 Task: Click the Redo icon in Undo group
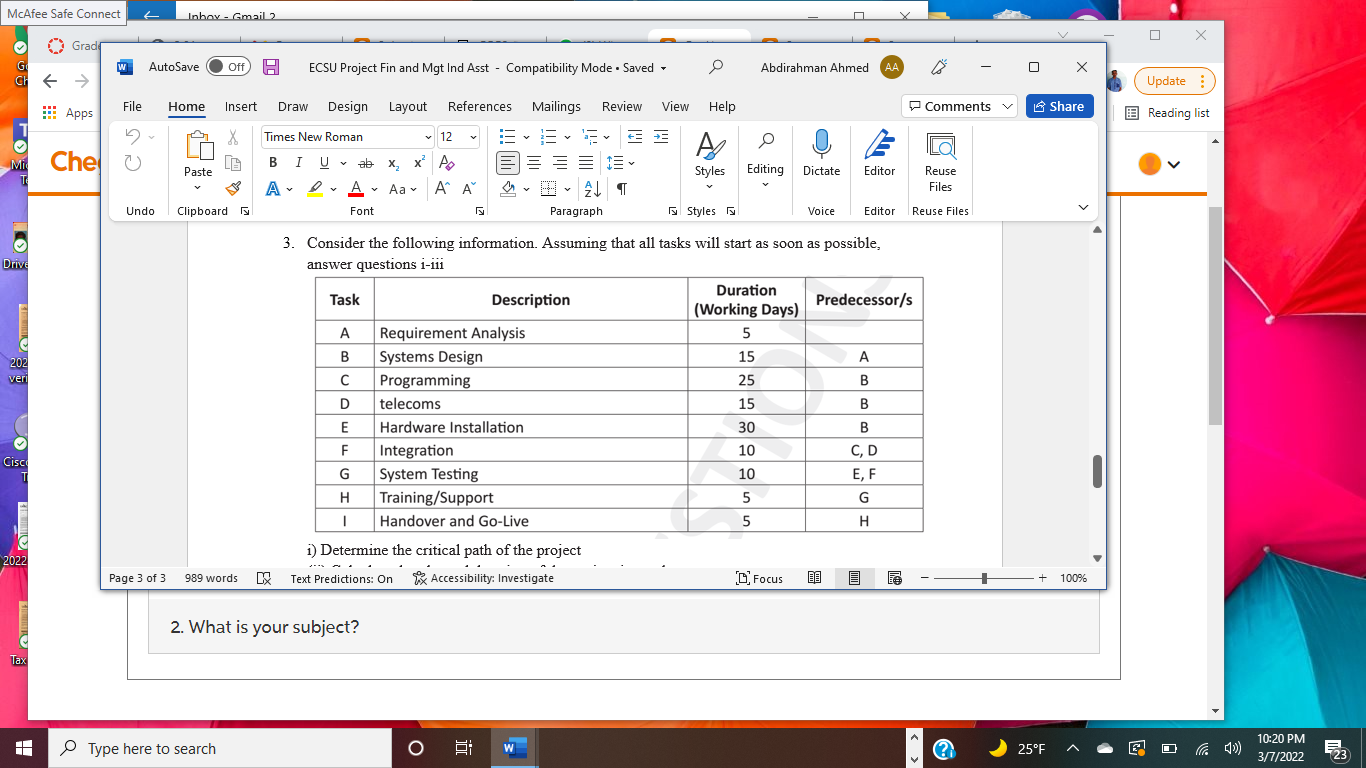pyautogui.click(x=133, y=163)
